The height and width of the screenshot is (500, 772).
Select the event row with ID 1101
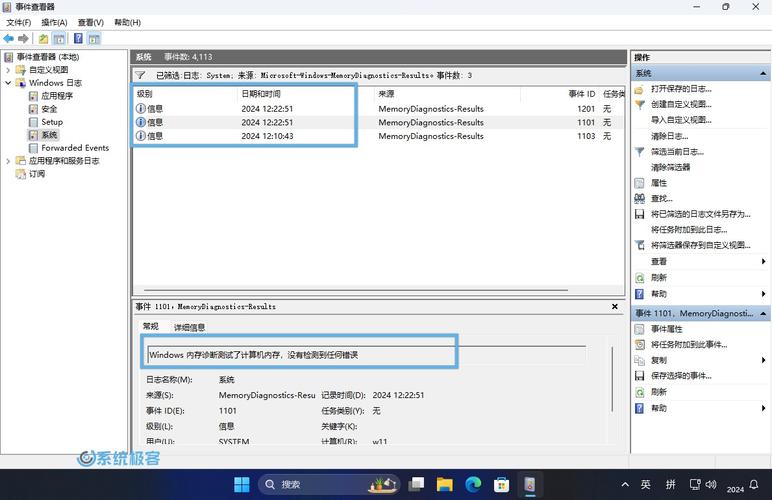pos(378,122)
